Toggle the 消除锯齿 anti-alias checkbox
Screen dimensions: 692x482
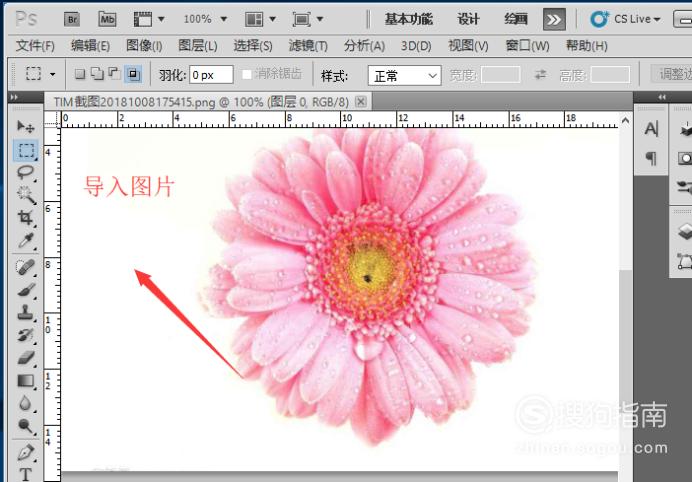[247, 74]
